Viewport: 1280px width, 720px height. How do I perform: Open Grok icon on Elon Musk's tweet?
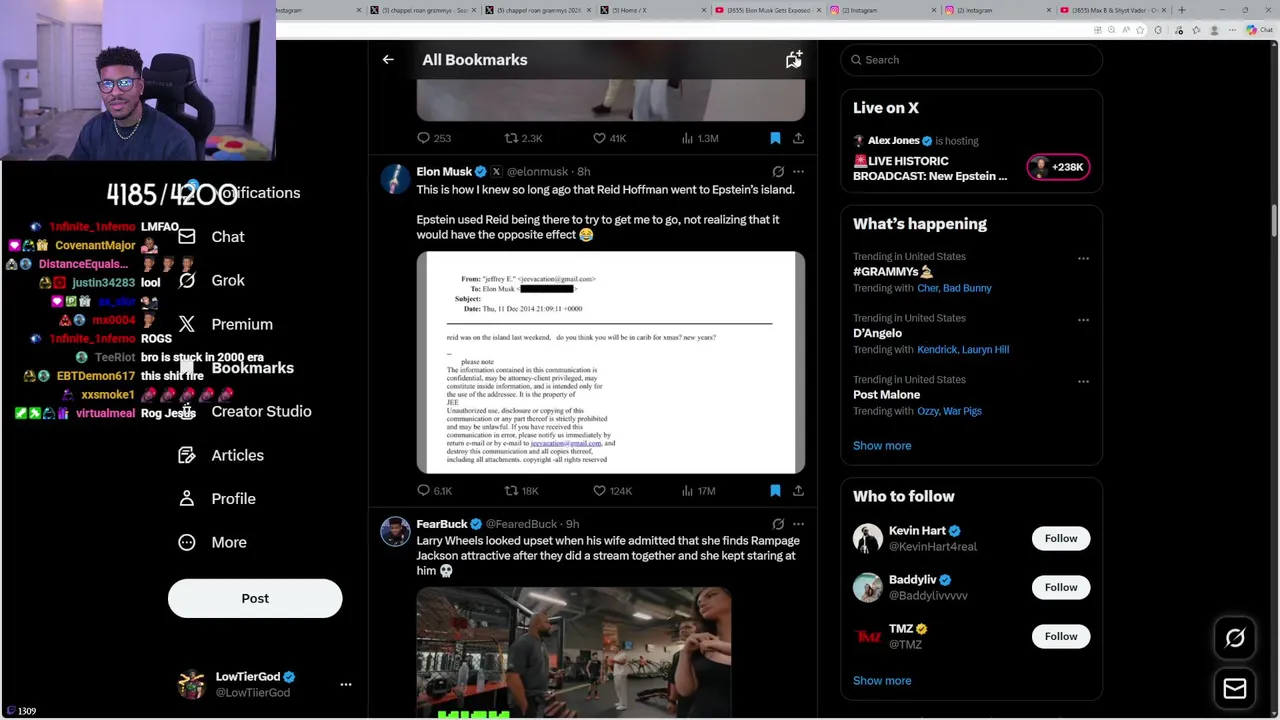point(778,172)
